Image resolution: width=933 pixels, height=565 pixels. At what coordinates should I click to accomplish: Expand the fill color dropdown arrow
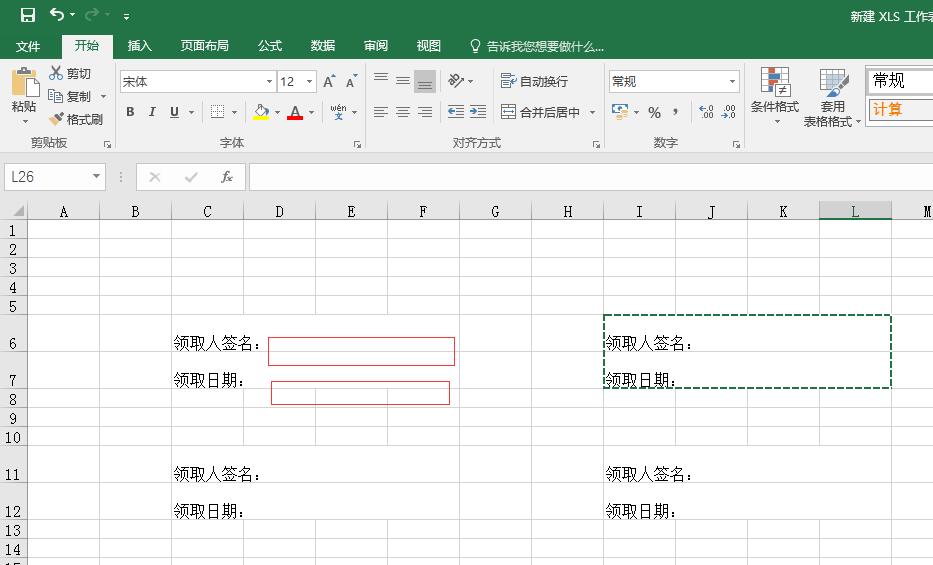pos(277,112)
